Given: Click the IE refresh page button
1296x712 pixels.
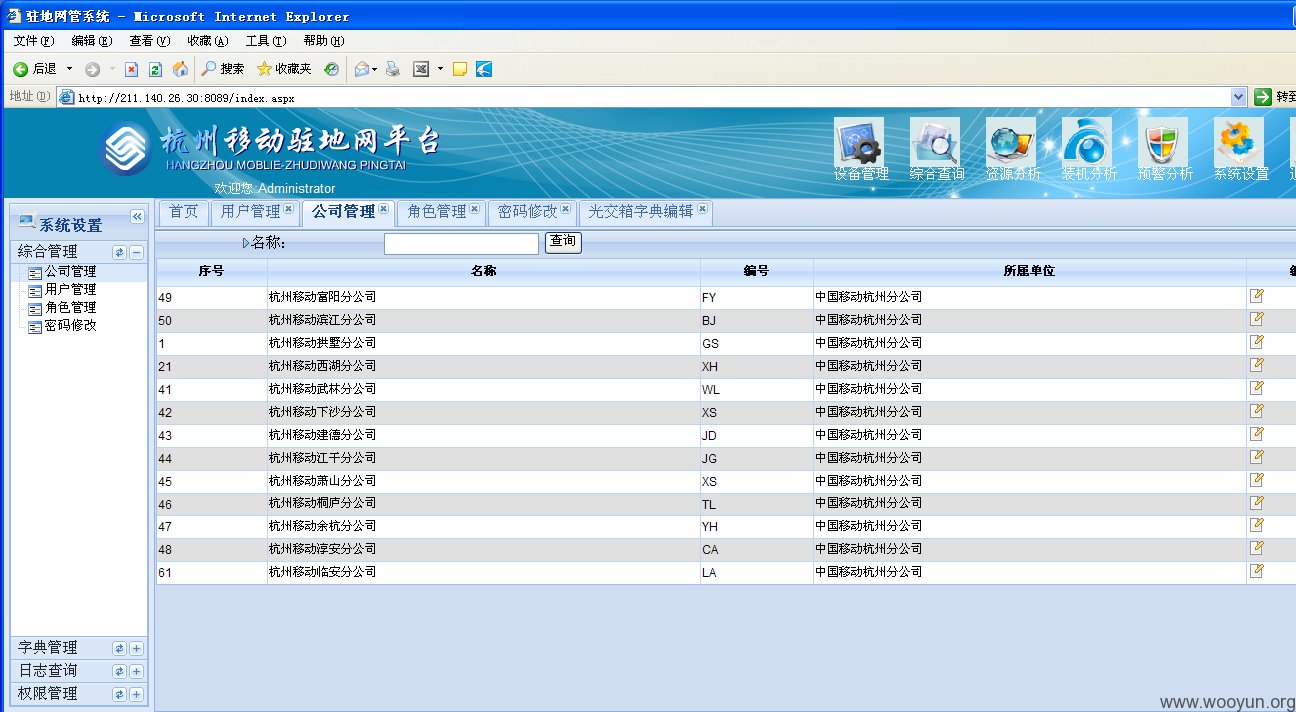Looking at the screenshot, I should point(155,69).
